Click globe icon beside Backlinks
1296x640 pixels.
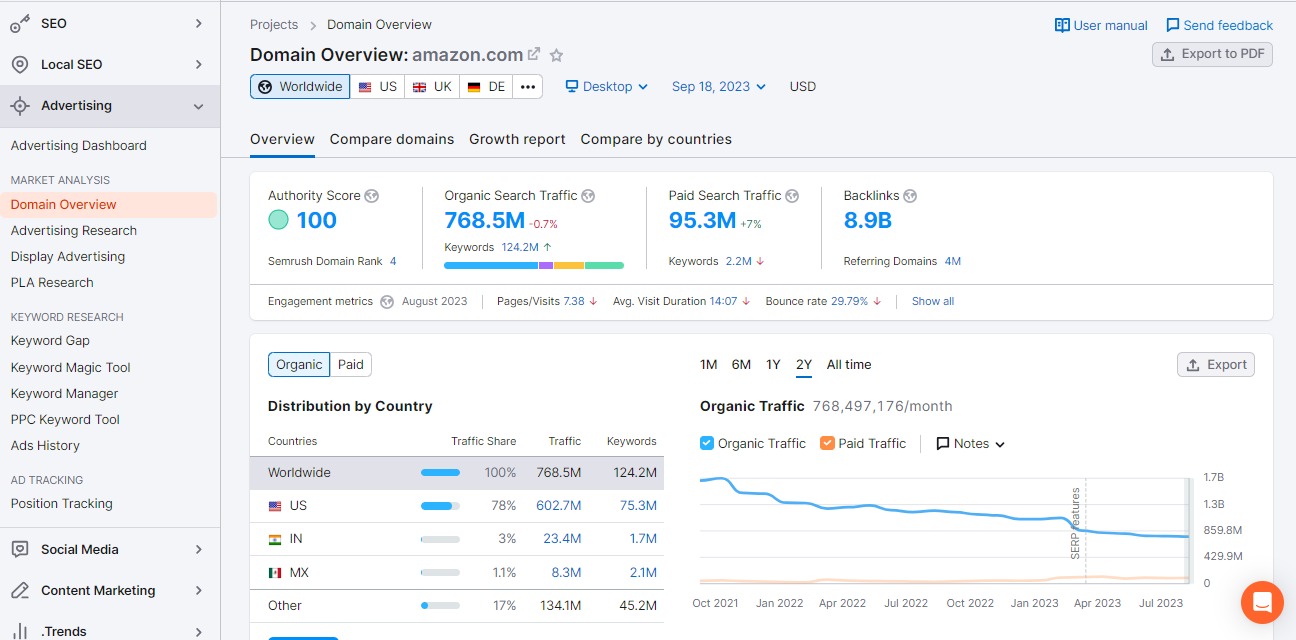click(910, 196)
